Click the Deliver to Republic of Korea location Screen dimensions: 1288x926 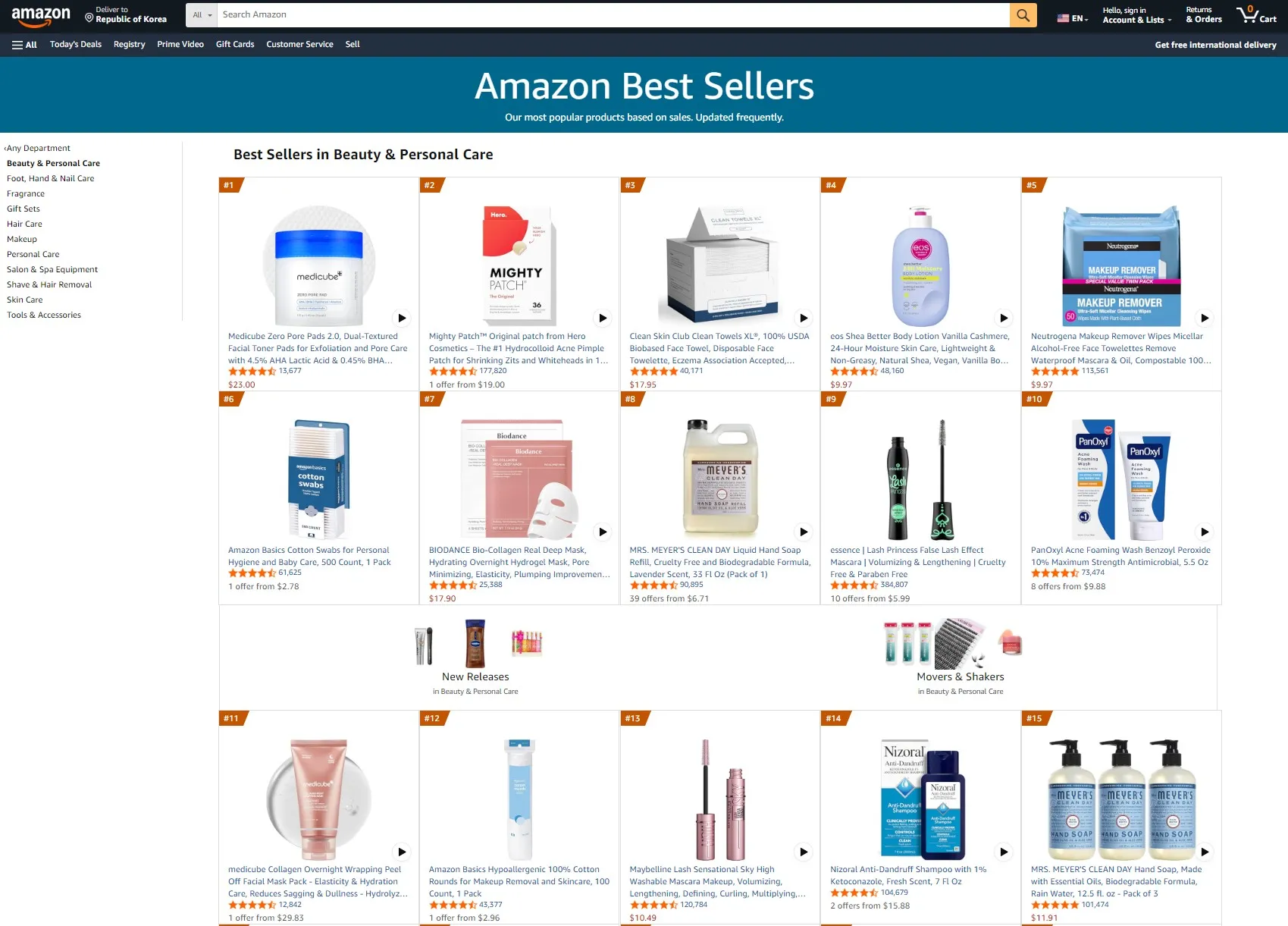(x=126, y=14)
